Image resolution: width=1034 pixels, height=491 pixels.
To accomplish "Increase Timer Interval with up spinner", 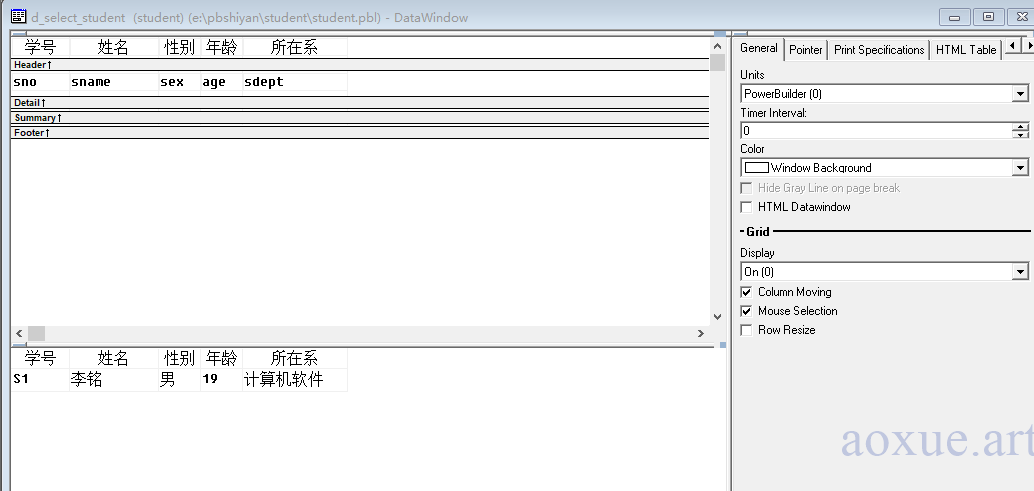I will coord(1021,127).
